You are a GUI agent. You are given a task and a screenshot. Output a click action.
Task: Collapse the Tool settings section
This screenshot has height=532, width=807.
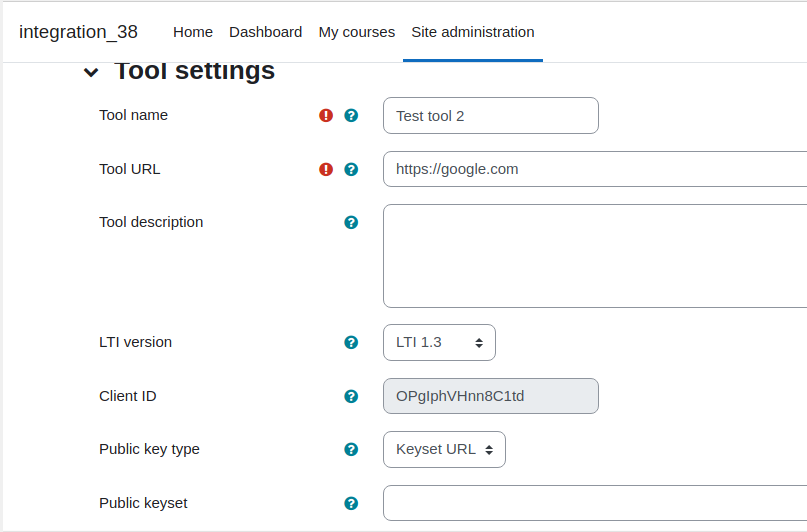tap(91, 73)
